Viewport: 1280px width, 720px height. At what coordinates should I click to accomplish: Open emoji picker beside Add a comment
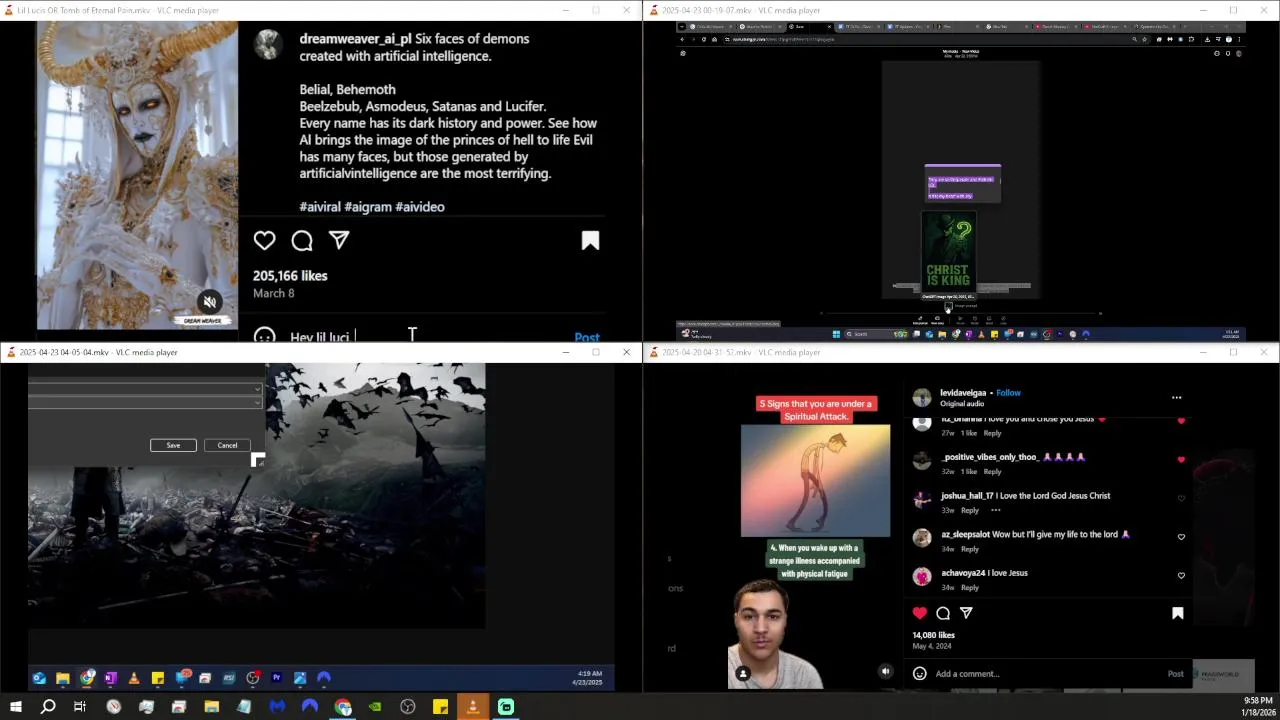click(920, 674)
